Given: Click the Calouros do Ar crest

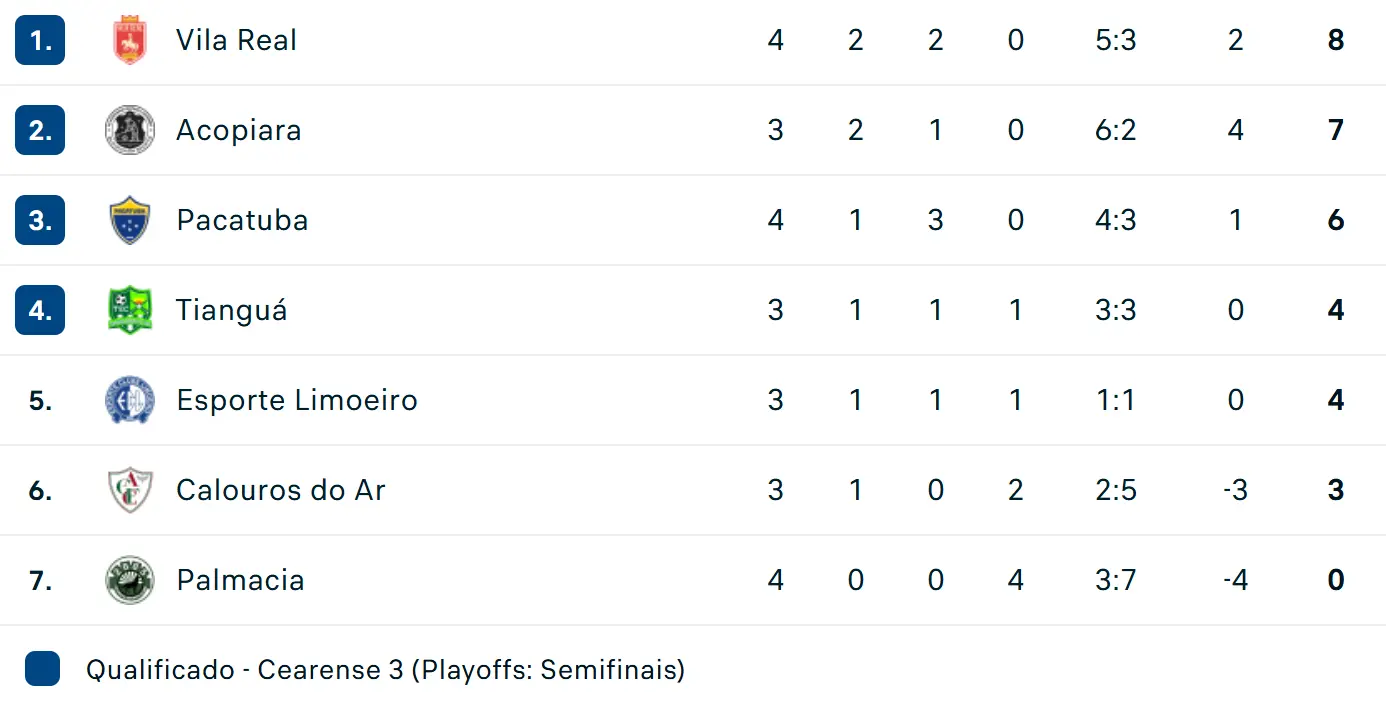Looking at the screenshot, I should [130, 490].
